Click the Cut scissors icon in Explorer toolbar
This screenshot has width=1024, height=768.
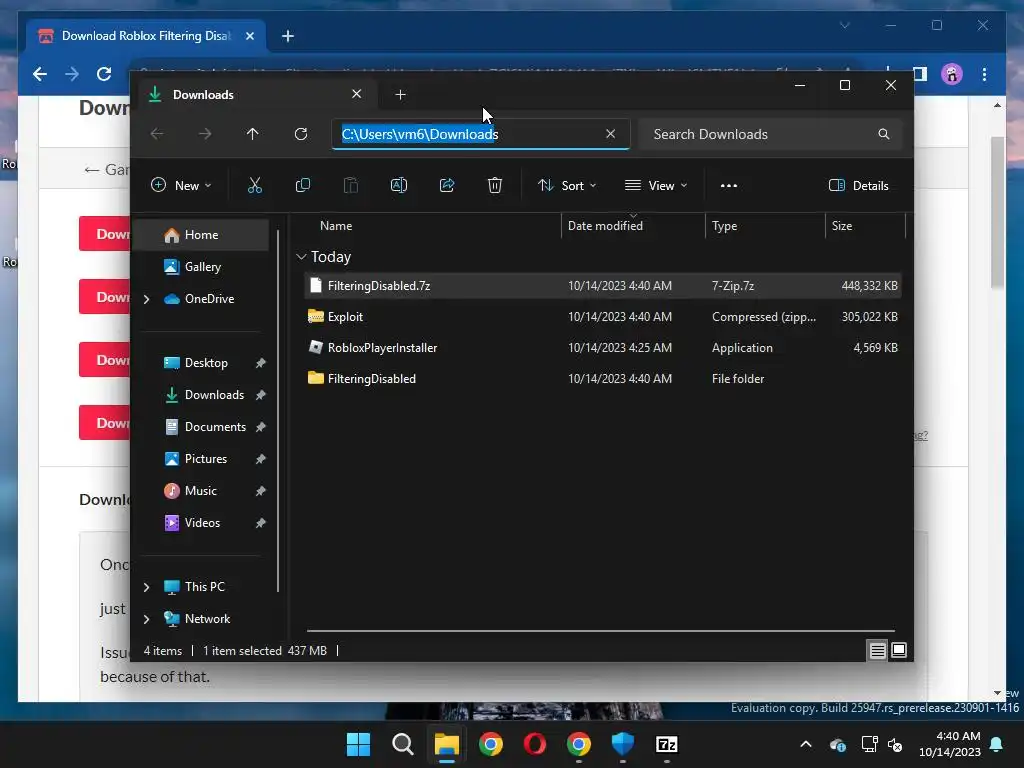[x=255, y=185]
